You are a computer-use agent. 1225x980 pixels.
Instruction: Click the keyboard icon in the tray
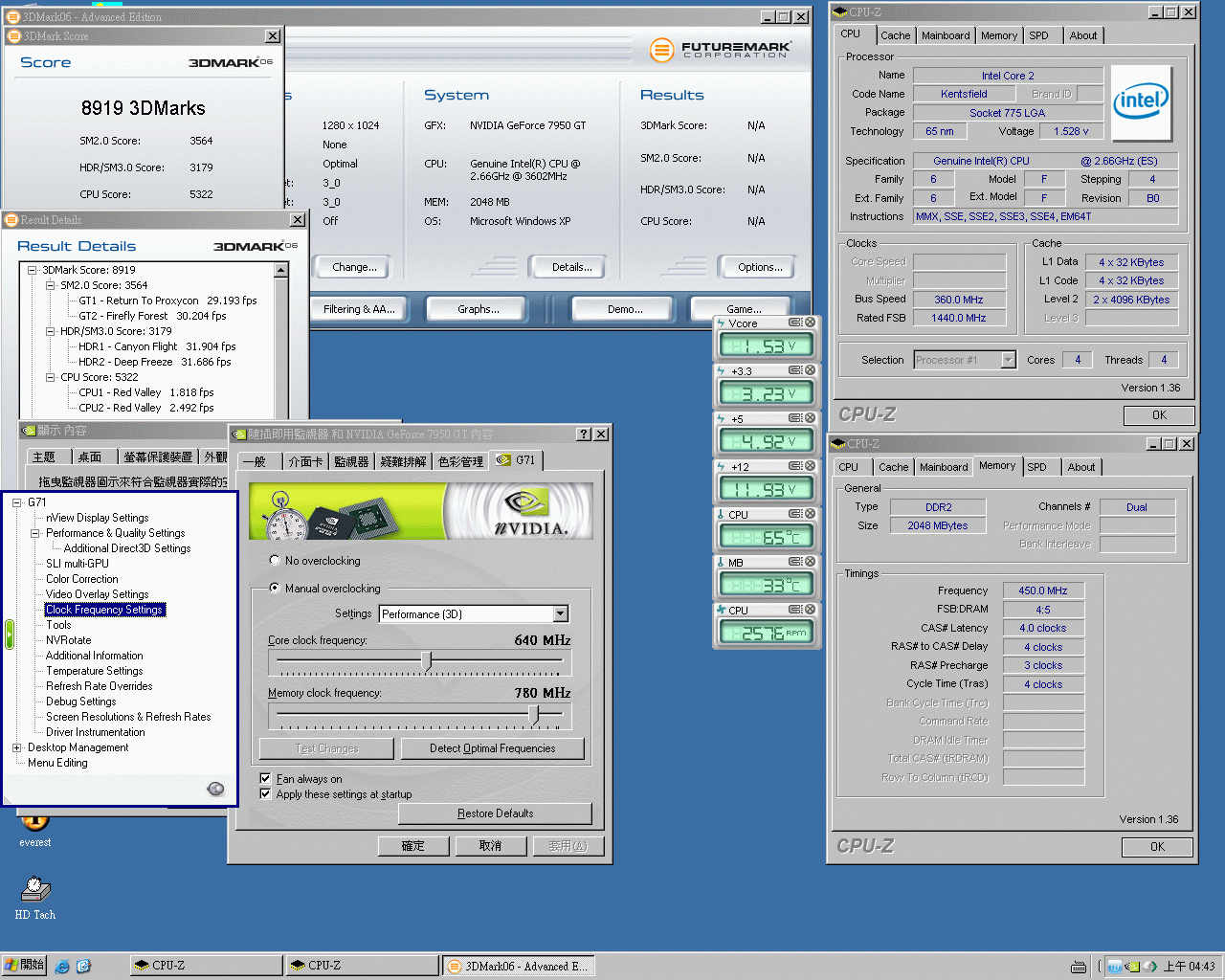(1079, 967)
